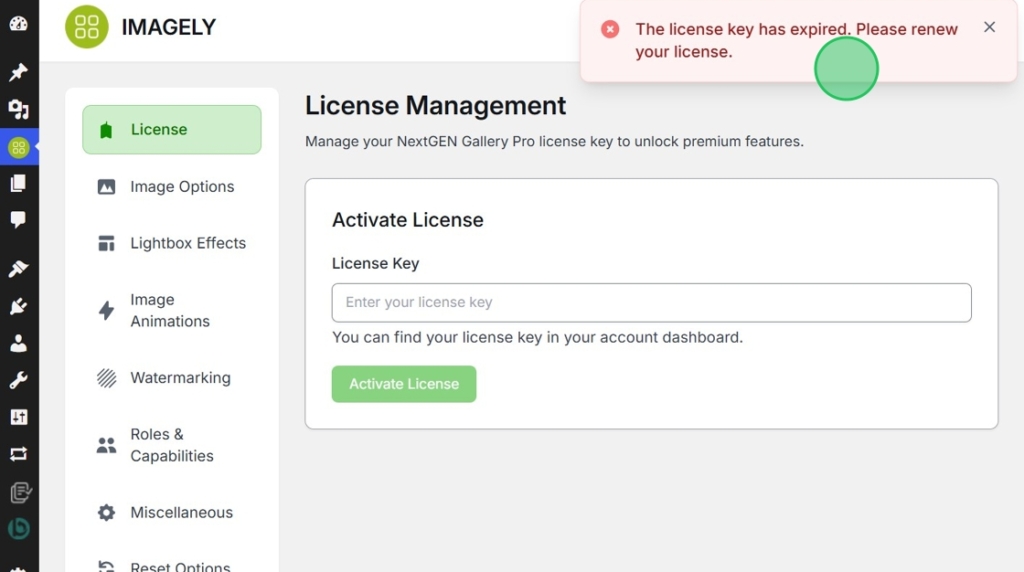
Task: Open Pages from the admin sidebar
Action: click(18, 183)
